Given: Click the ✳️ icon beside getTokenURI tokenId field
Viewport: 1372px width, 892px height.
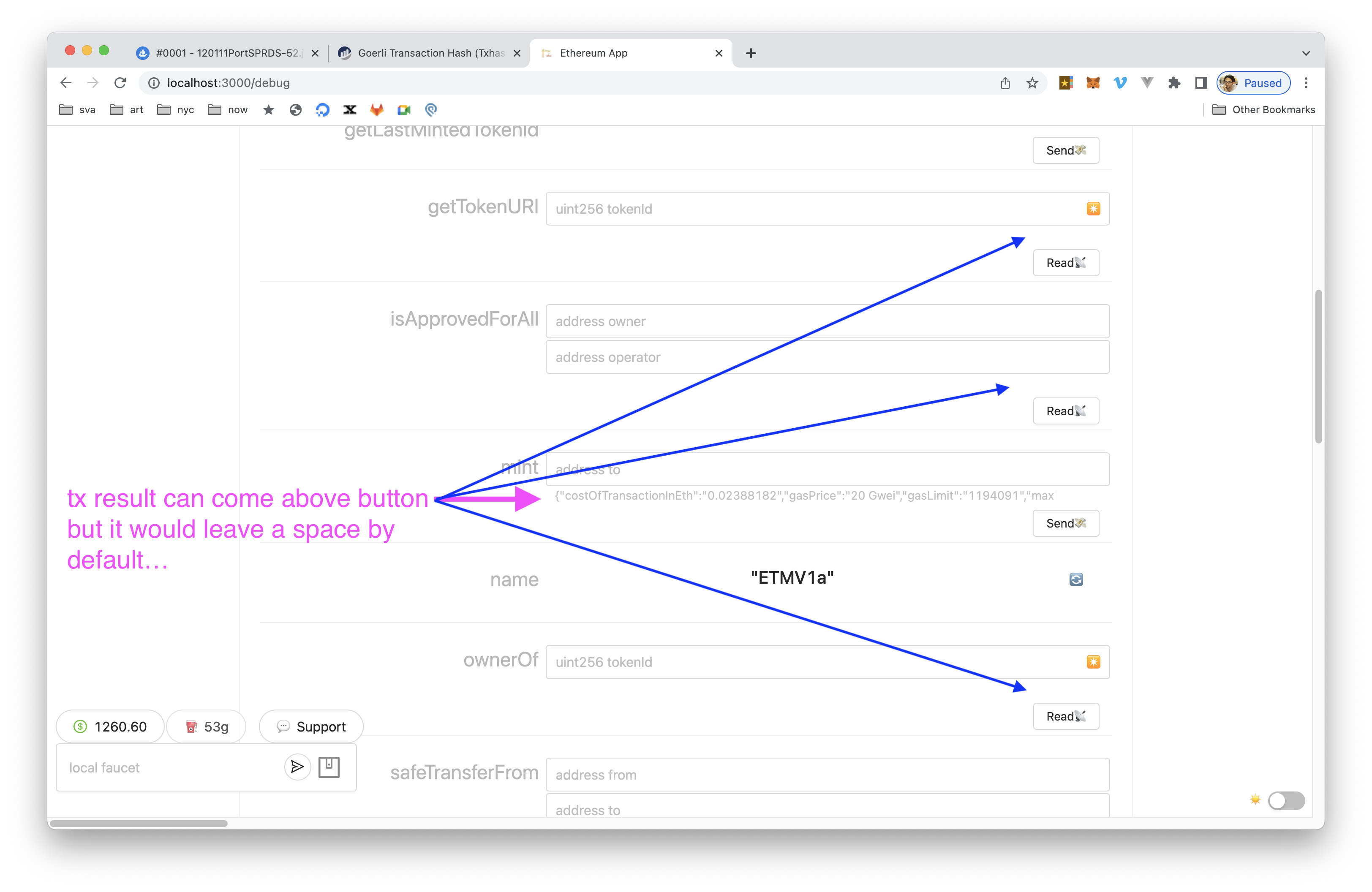Looking at the screenshot, I should pos(1094,209).
